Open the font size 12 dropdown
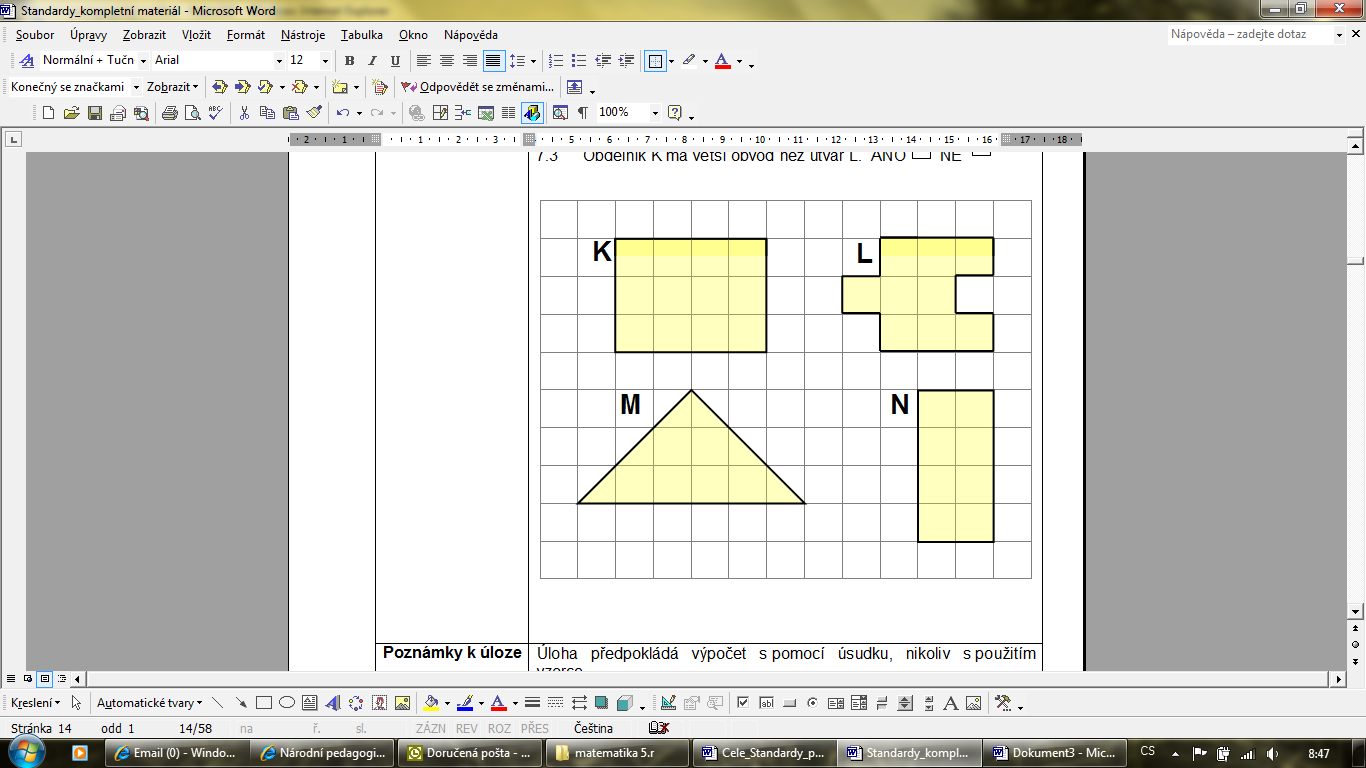This screenshot has height=768, width=1366. (x=325, y=61)
